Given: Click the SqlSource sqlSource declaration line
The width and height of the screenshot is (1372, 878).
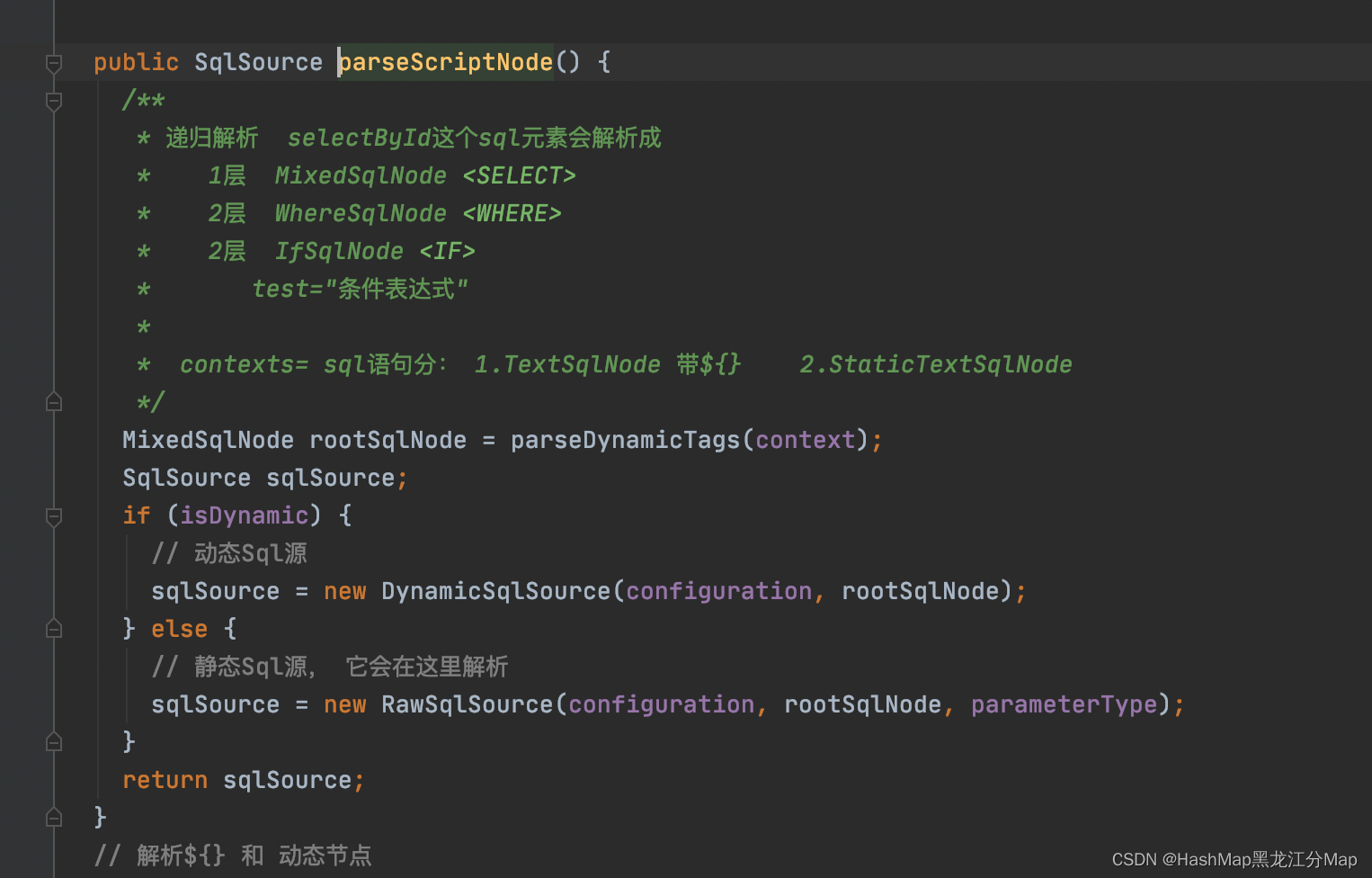Looking at the screenshot, I should point(265,478).
